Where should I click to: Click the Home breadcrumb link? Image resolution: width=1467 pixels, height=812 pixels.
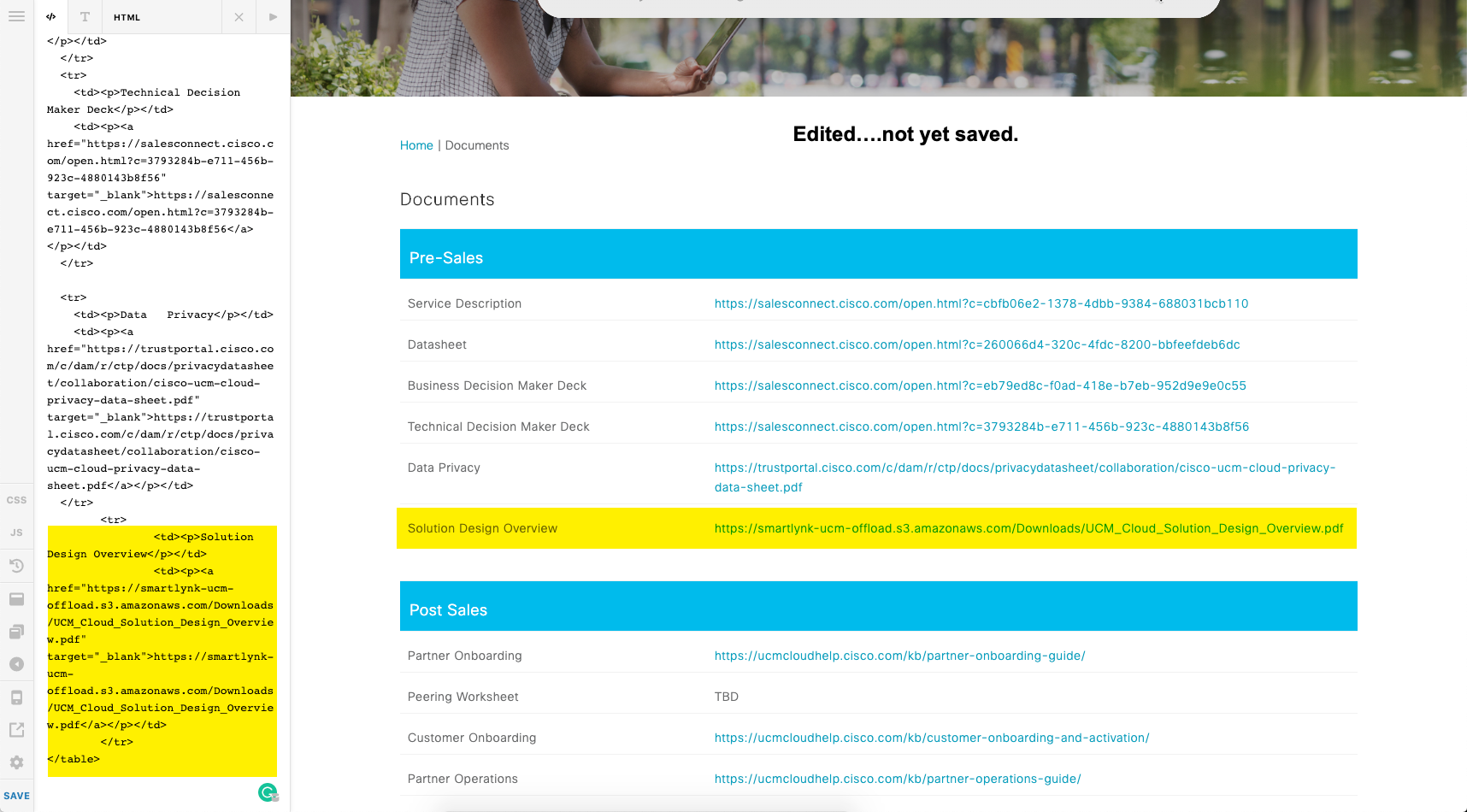(x=416, y=145)
